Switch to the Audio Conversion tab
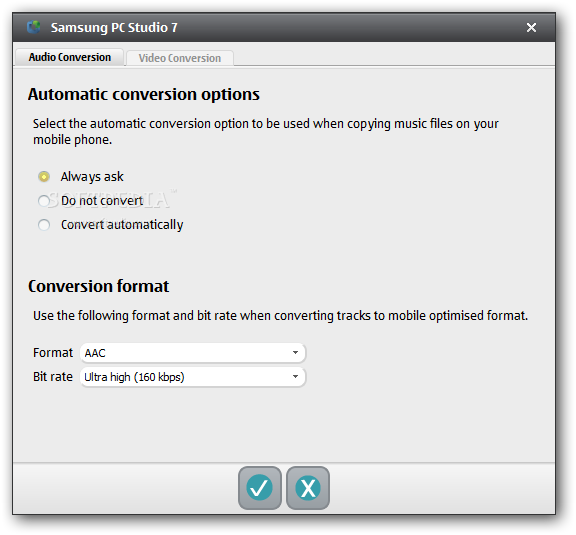This screenshot has width=576, height=535. 69,57
